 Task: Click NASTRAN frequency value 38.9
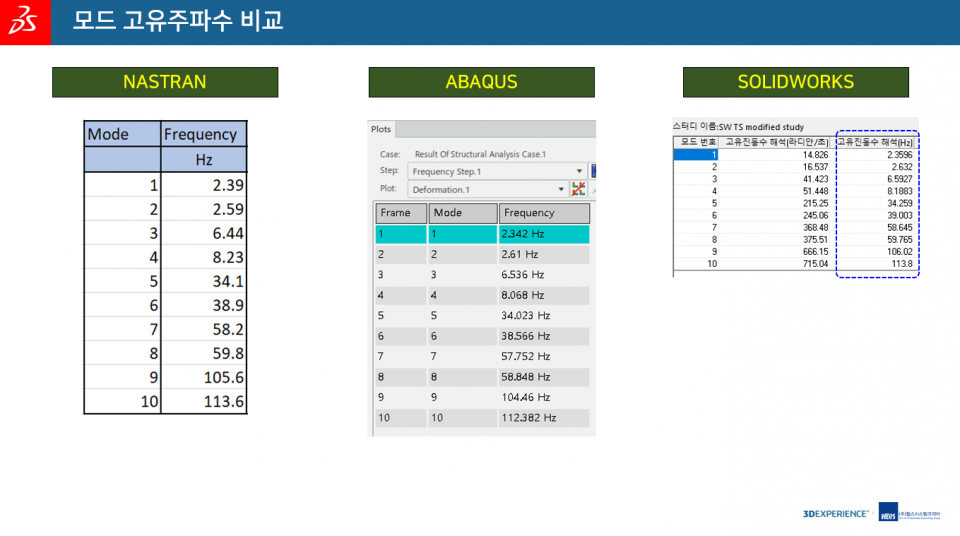pos(228,305)
